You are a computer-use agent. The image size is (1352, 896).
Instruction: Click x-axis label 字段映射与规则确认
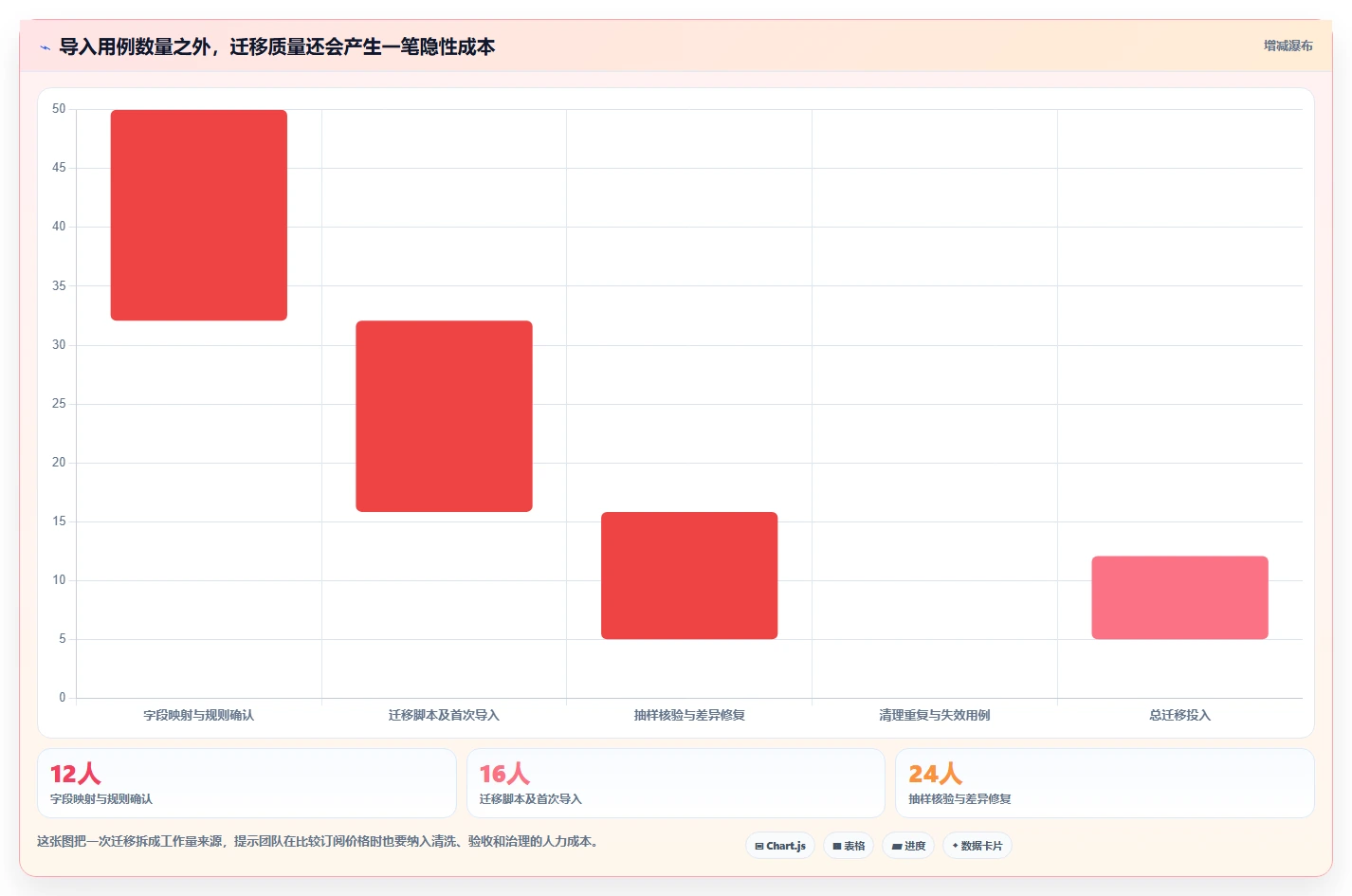click(199, 715)
